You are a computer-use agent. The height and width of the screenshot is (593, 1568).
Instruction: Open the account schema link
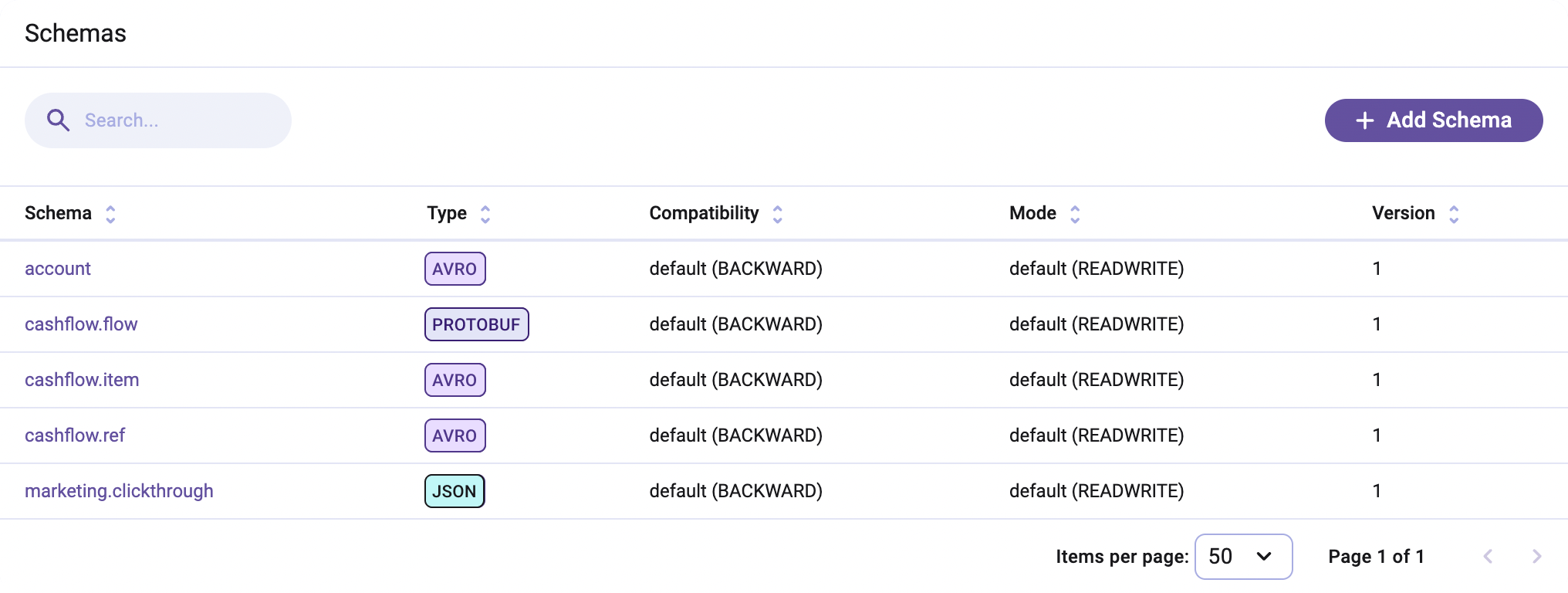point(58,269)
